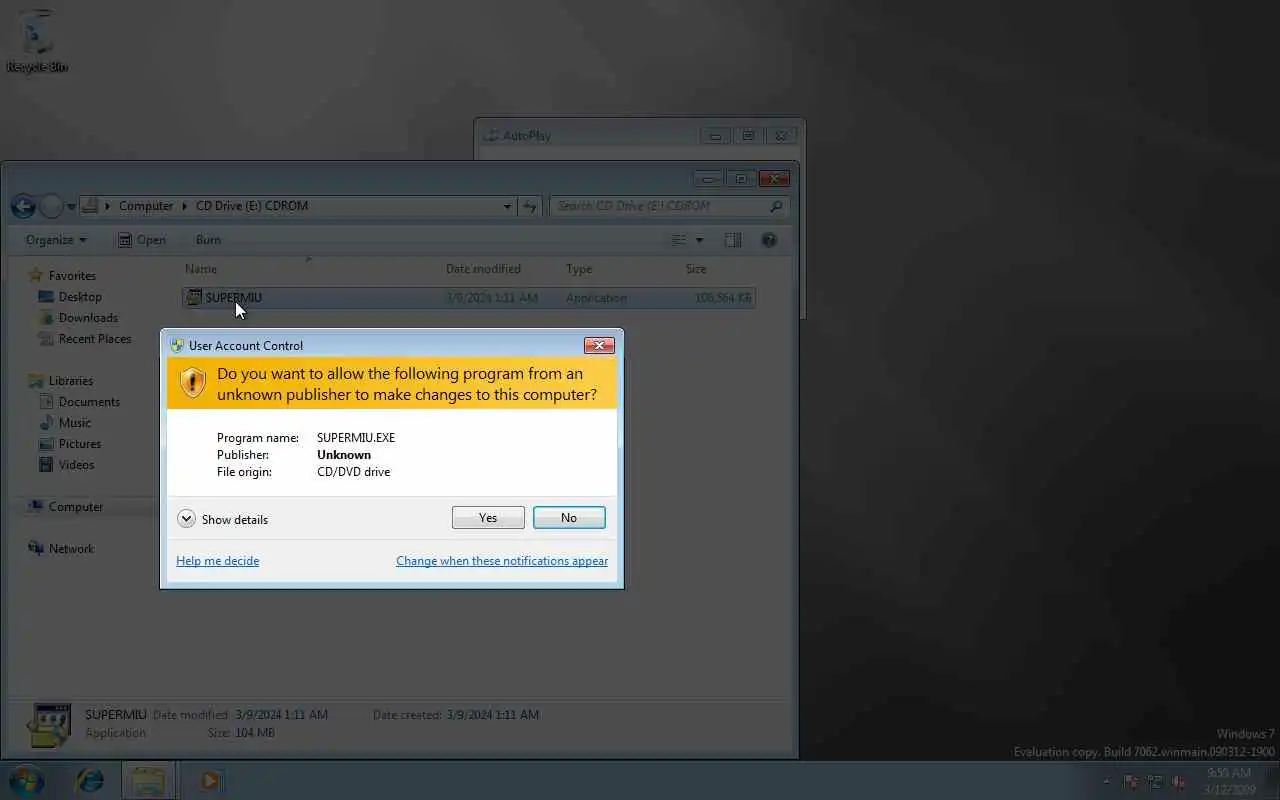Select Computer in the address breadcrumb
1280x800 pixels.
tap(146, 206)
